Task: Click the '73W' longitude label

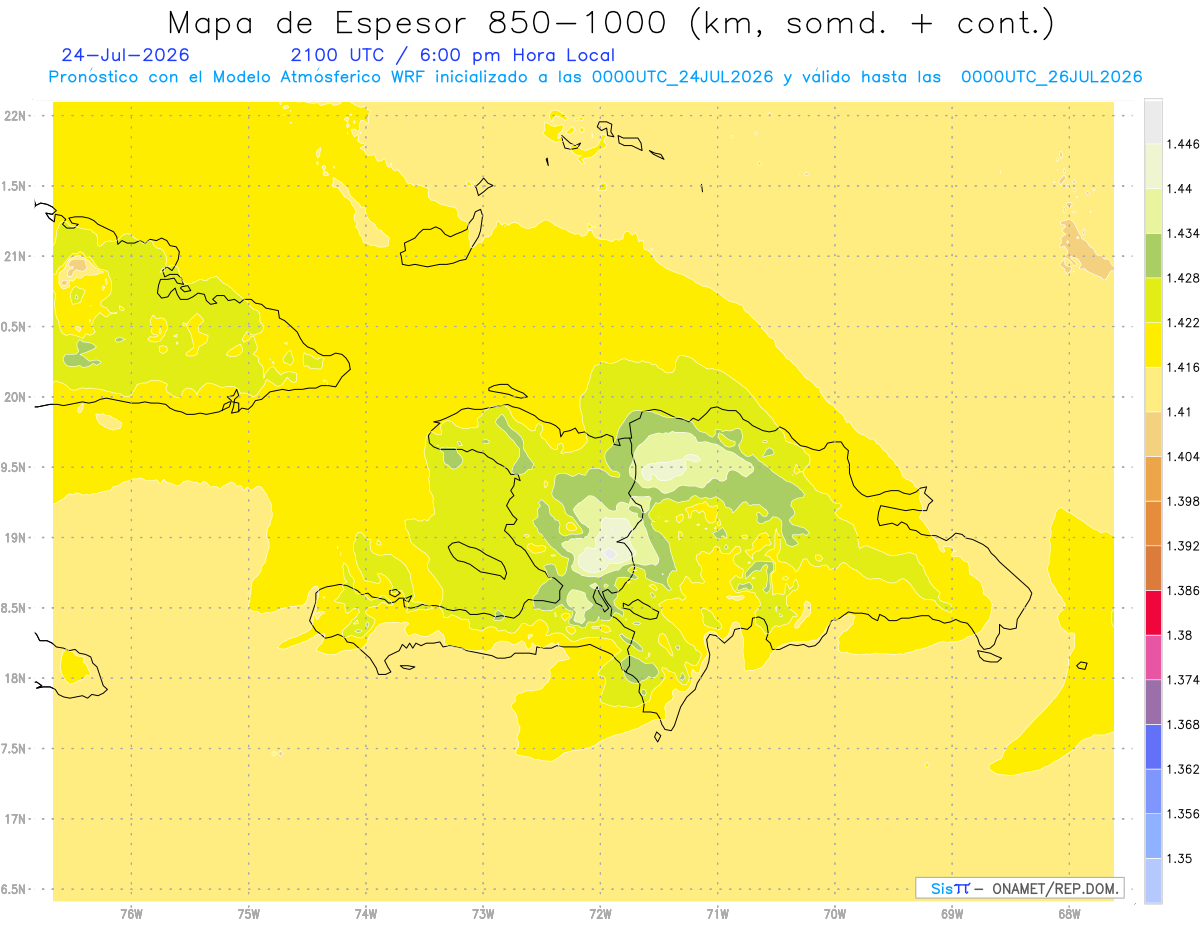Action: tap(483, 914)
